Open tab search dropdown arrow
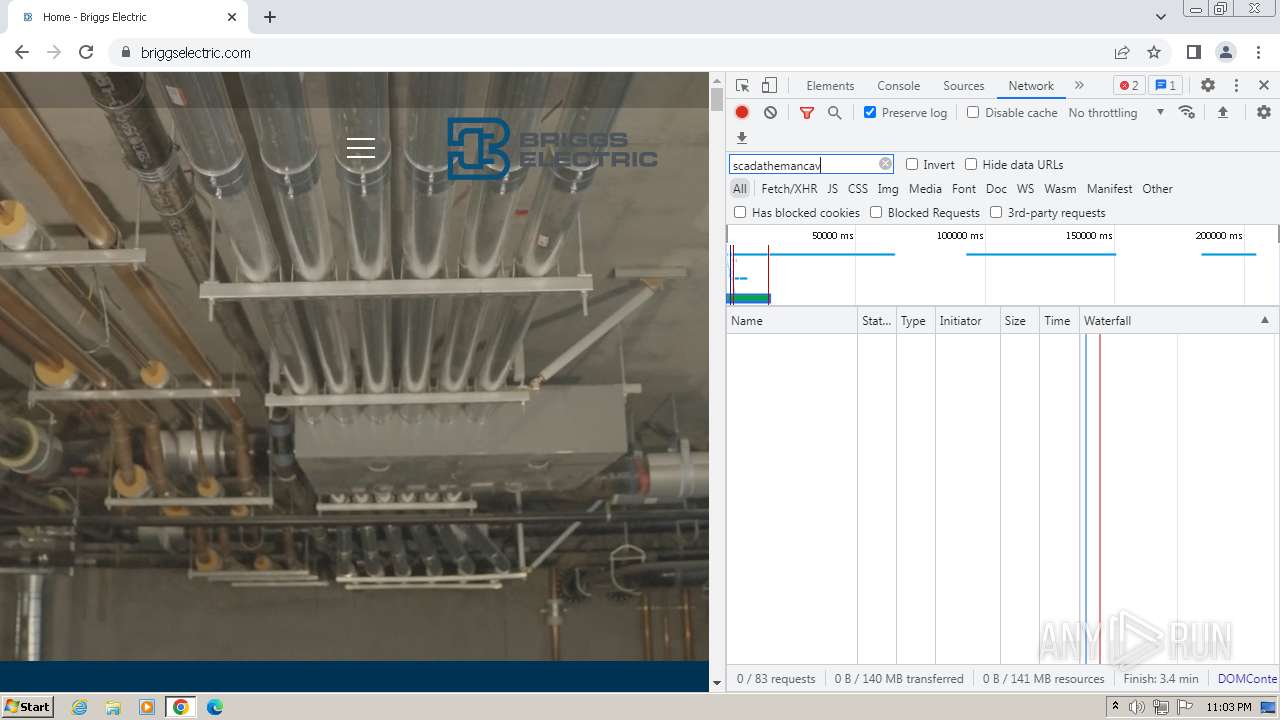This screenshot has width=1280, height=720. click(1160, 17)
